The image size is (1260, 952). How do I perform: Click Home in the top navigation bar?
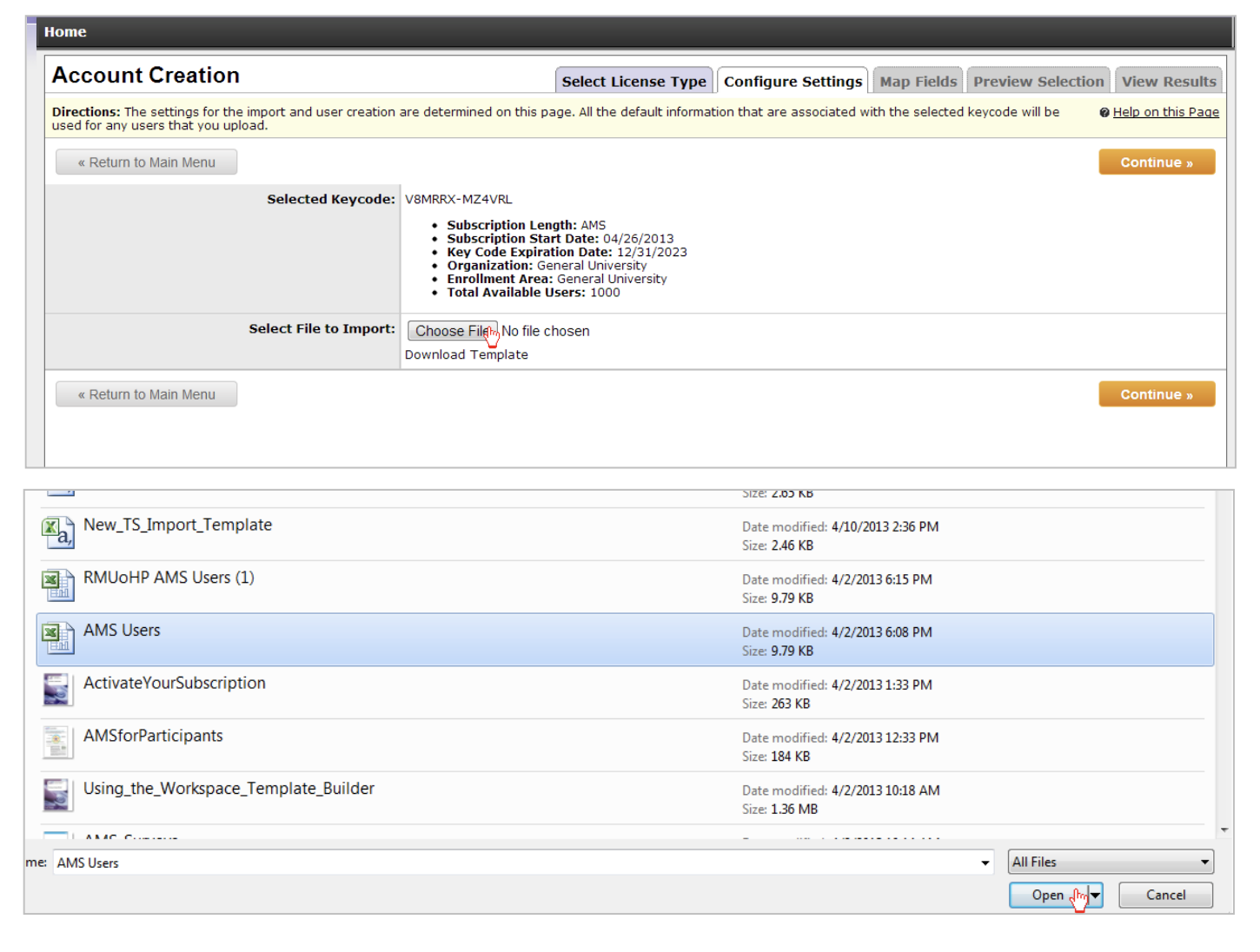click(x=65, y=32)
